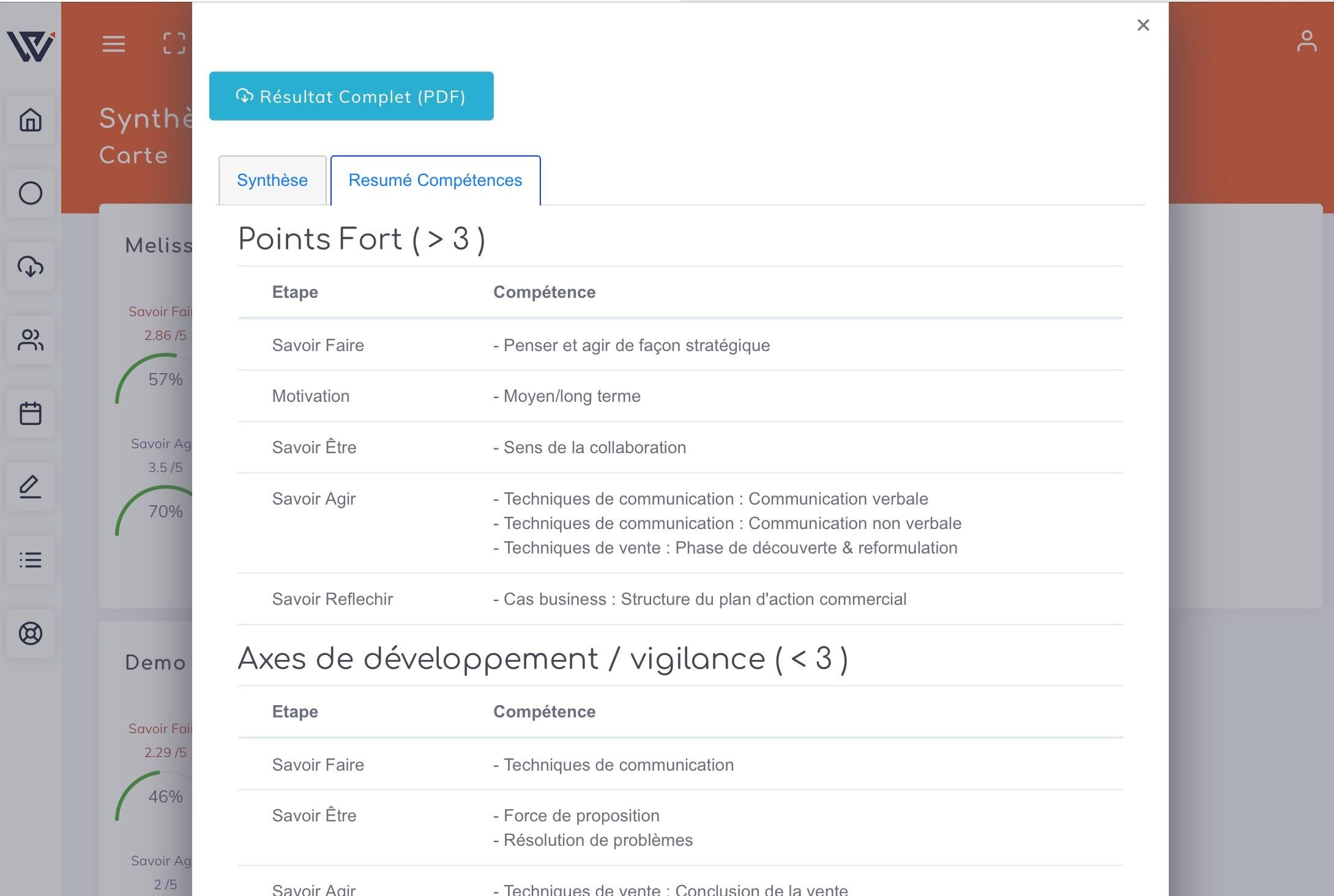Click the Compétence column header under Points Fort
Viewport: 1334px width, 896px height.
pyautogui.click(x=545, y=292)
